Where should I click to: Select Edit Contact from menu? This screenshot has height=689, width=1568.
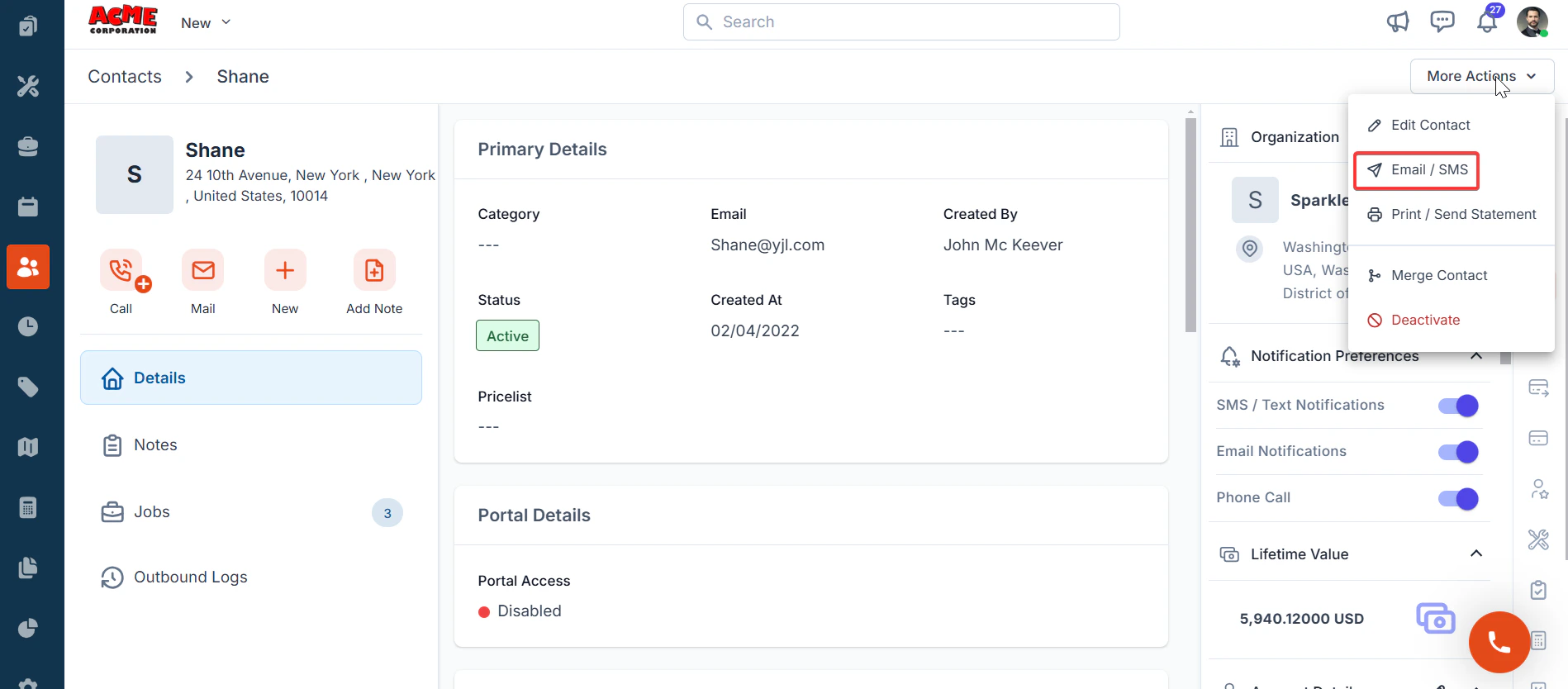(x=1430, y=125)
